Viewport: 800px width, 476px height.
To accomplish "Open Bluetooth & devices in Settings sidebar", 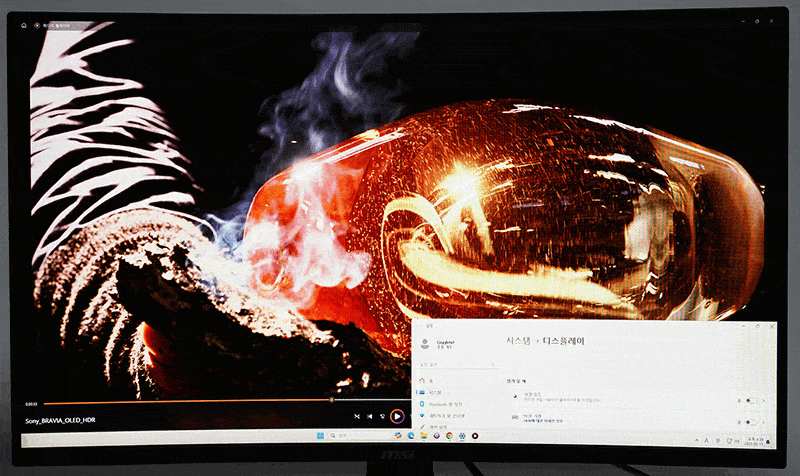I will tap(441, 404).
